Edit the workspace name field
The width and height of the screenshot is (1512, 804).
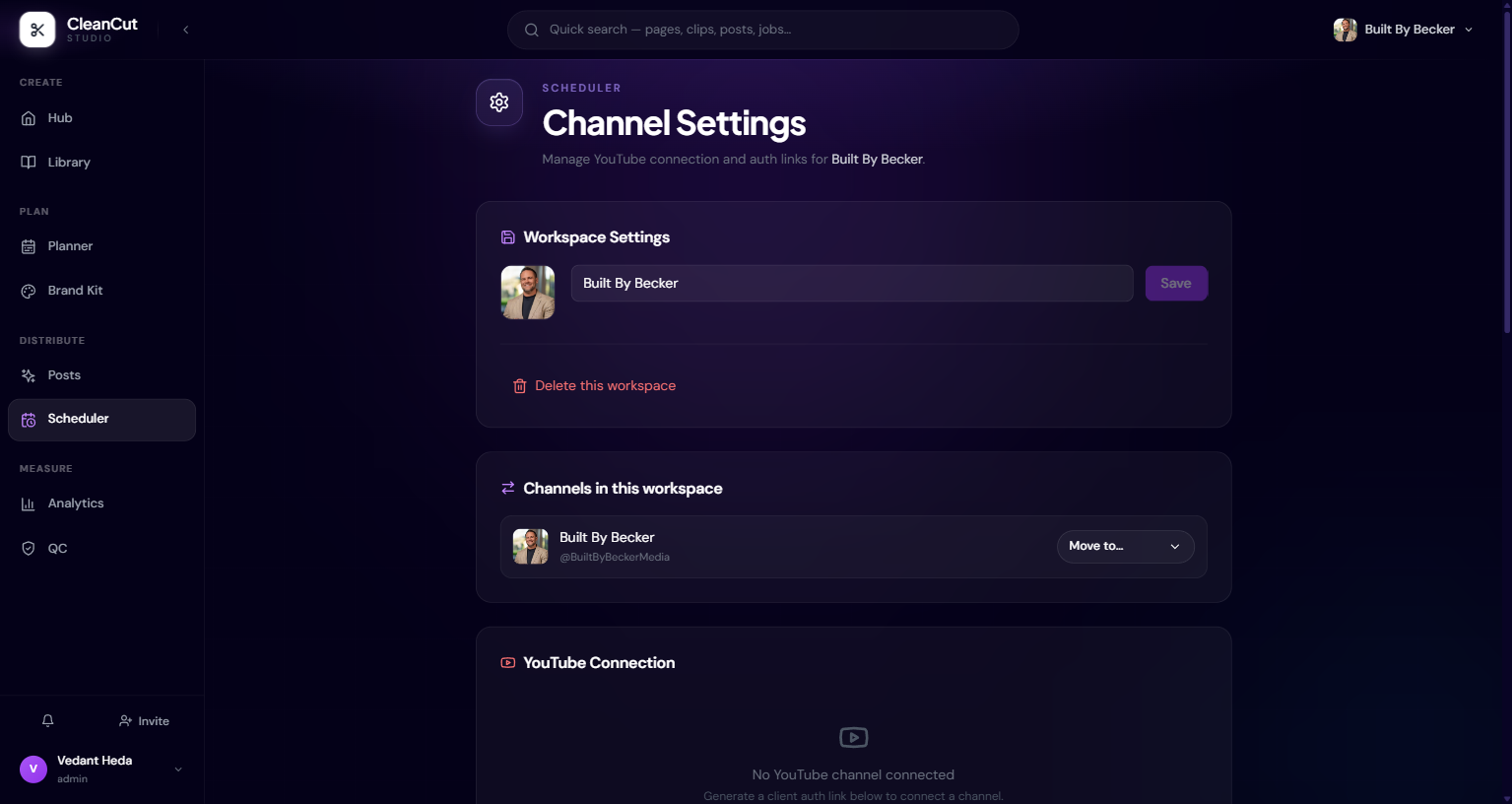pos(852,284)
